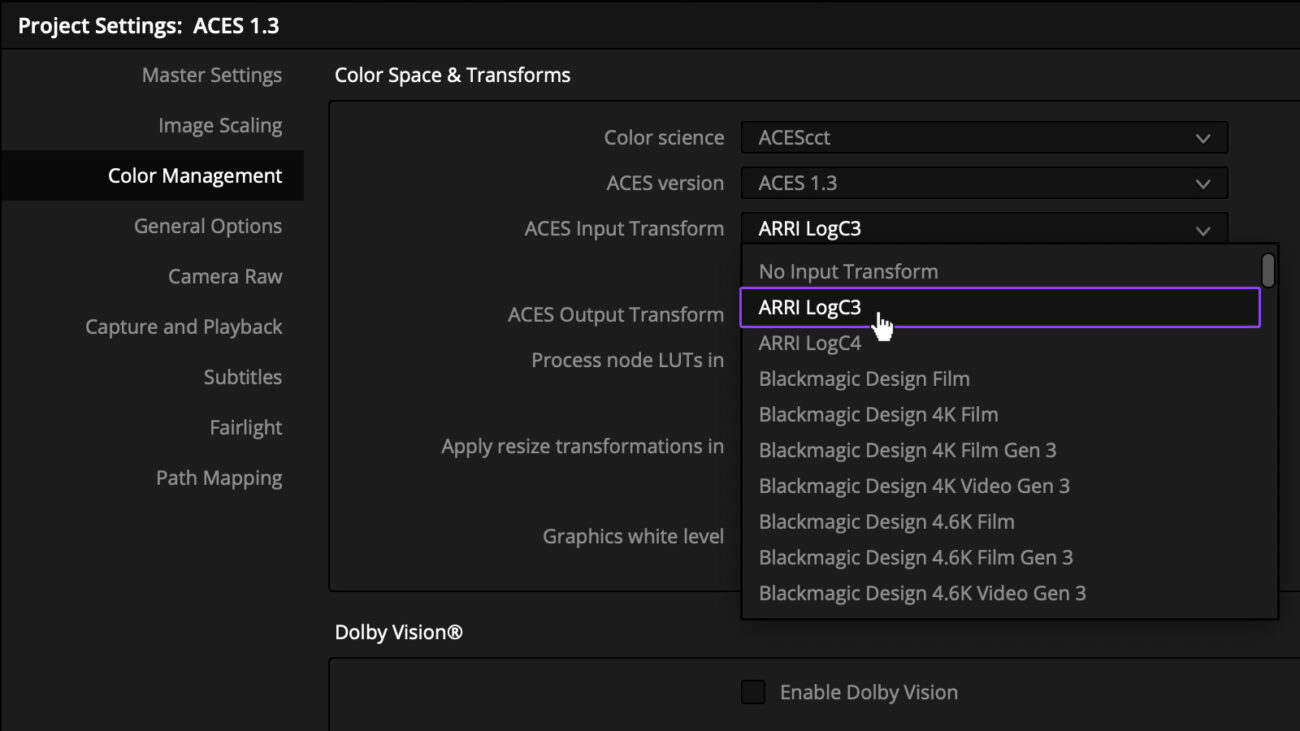The height and width of the screenshot is (731, 1300).
Task: Open Path Mapping settings
Action: pos(219,477)
